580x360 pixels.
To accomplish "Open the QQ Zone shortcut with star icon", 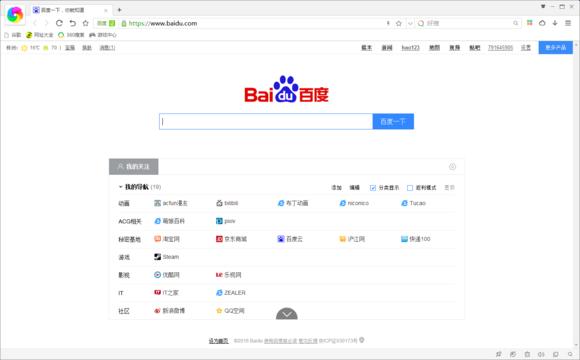I will 230,311.
